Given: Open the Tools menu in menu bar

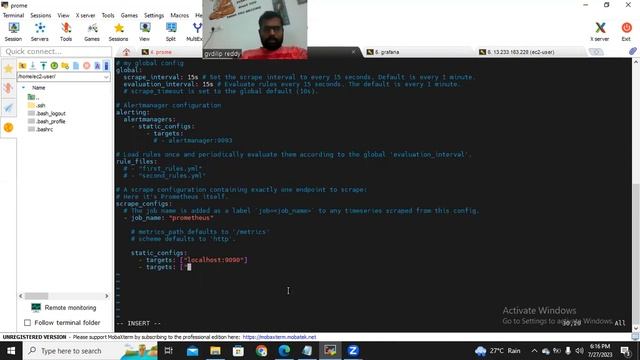Looking at the screenshot, I should click(x=108, y=15).
